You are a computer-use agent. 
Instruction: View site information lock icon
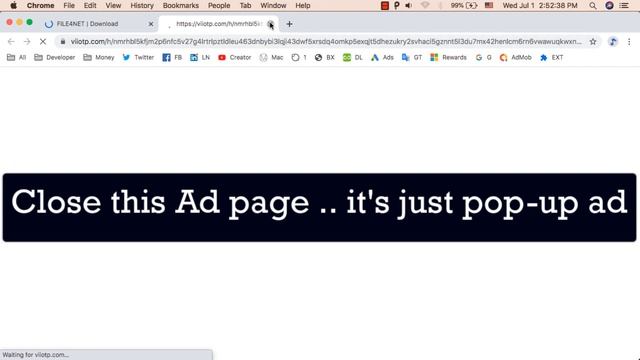coord(63,42)
